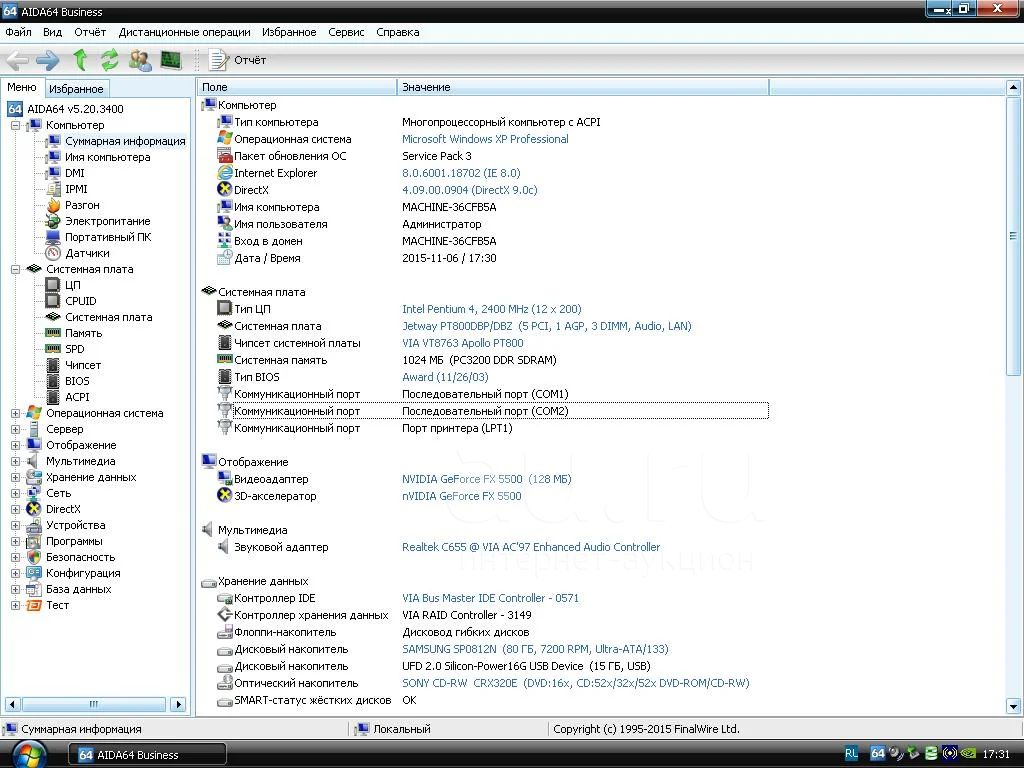
Task: Expand the Сервер tree node
Action: click(15, 429)
